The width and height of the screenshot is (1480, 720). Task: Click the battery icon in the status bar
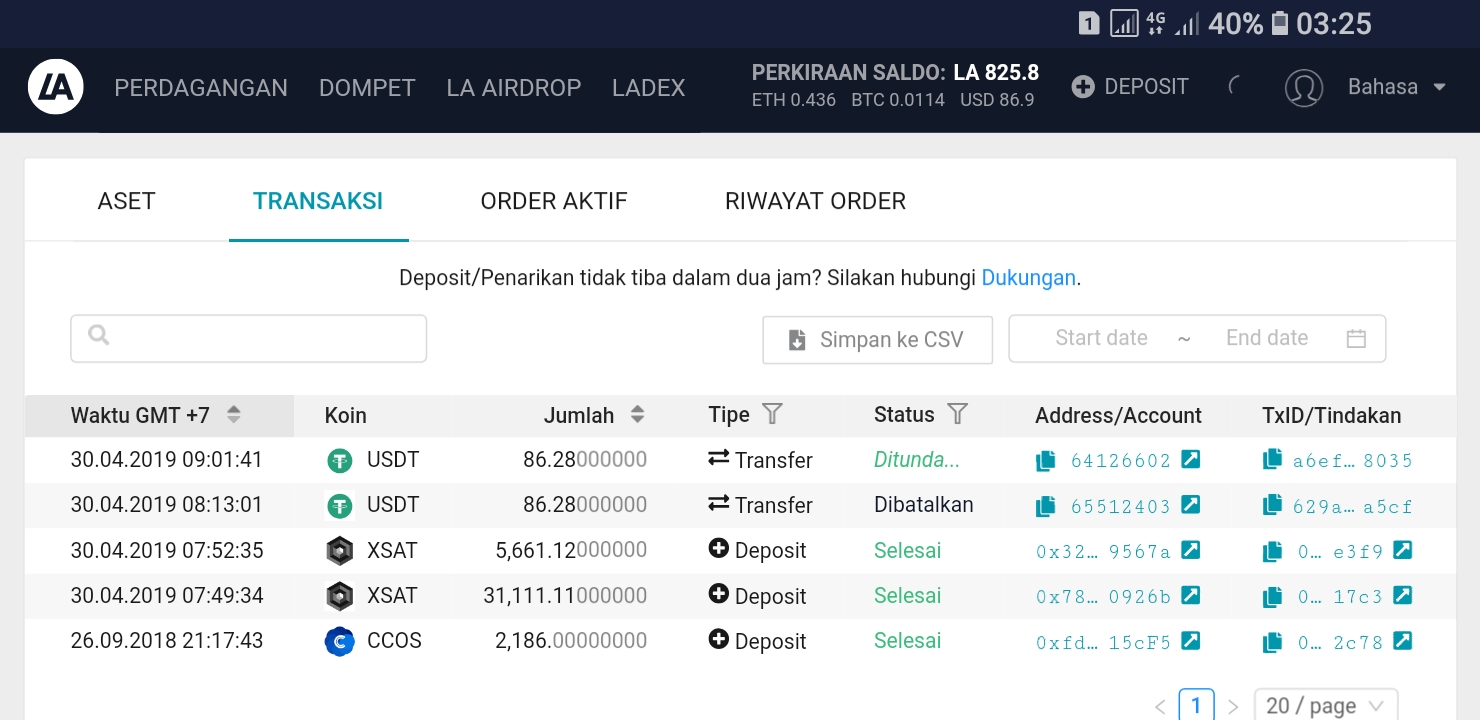(1280, 23)
